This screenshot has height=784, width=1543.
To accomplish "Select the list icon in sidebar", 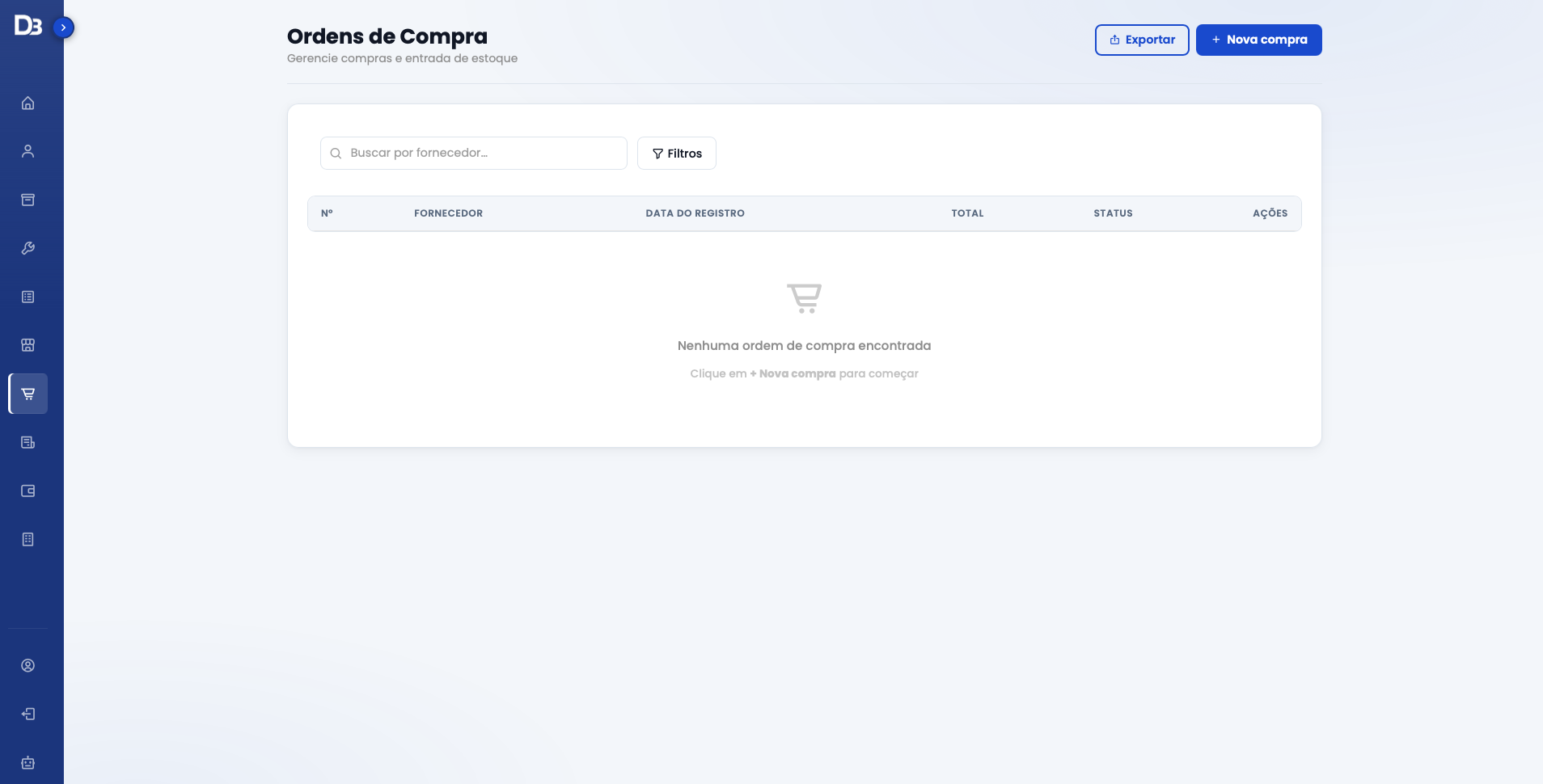I will [x=27, y=297].
